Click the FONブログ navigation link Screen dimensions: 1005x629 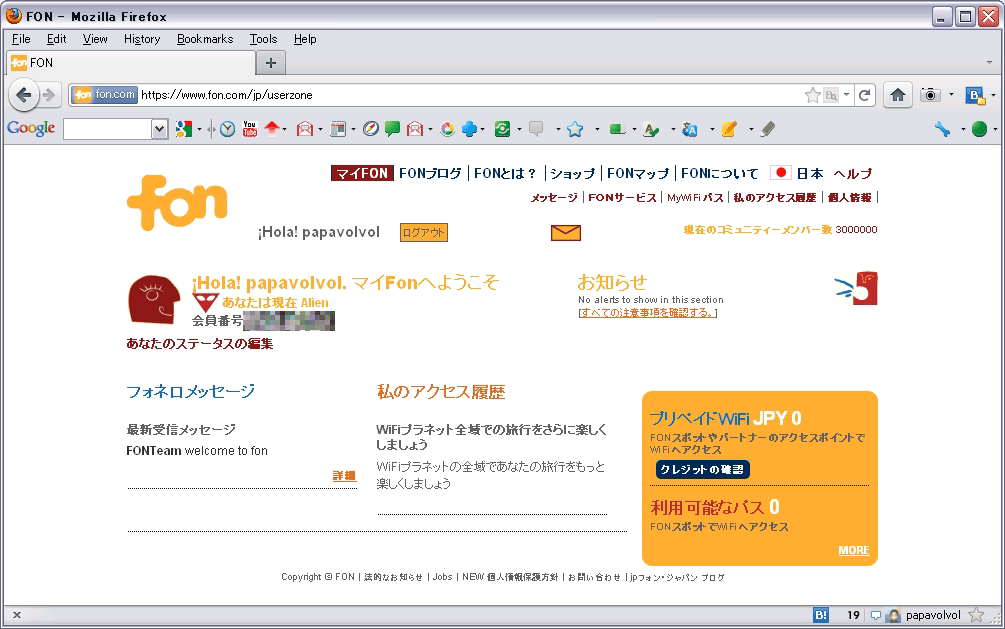point(429,173)
